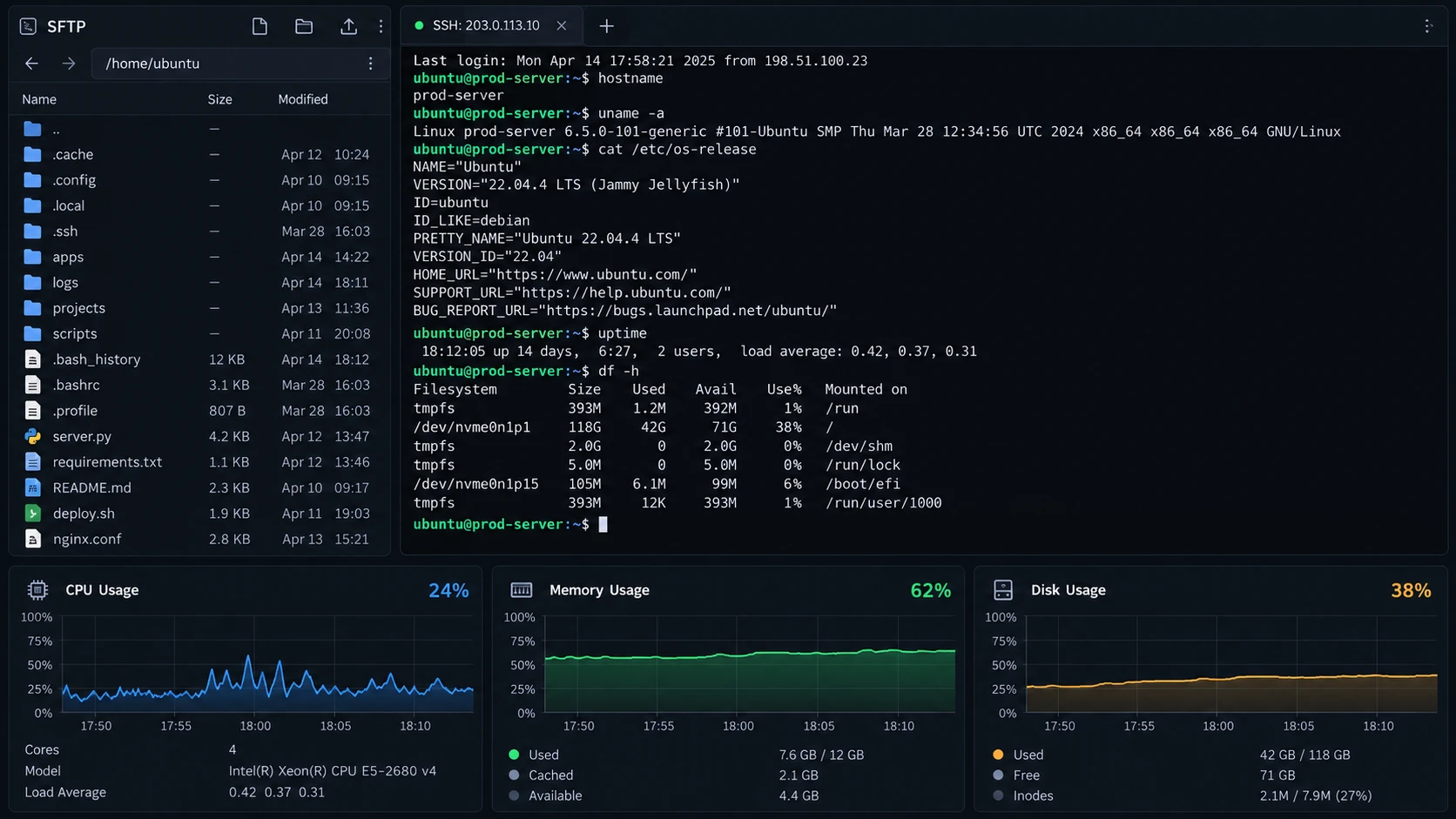Go forward in SFTP navigation
This screenshot has width=1456, height=819.
tap(69, 64)
